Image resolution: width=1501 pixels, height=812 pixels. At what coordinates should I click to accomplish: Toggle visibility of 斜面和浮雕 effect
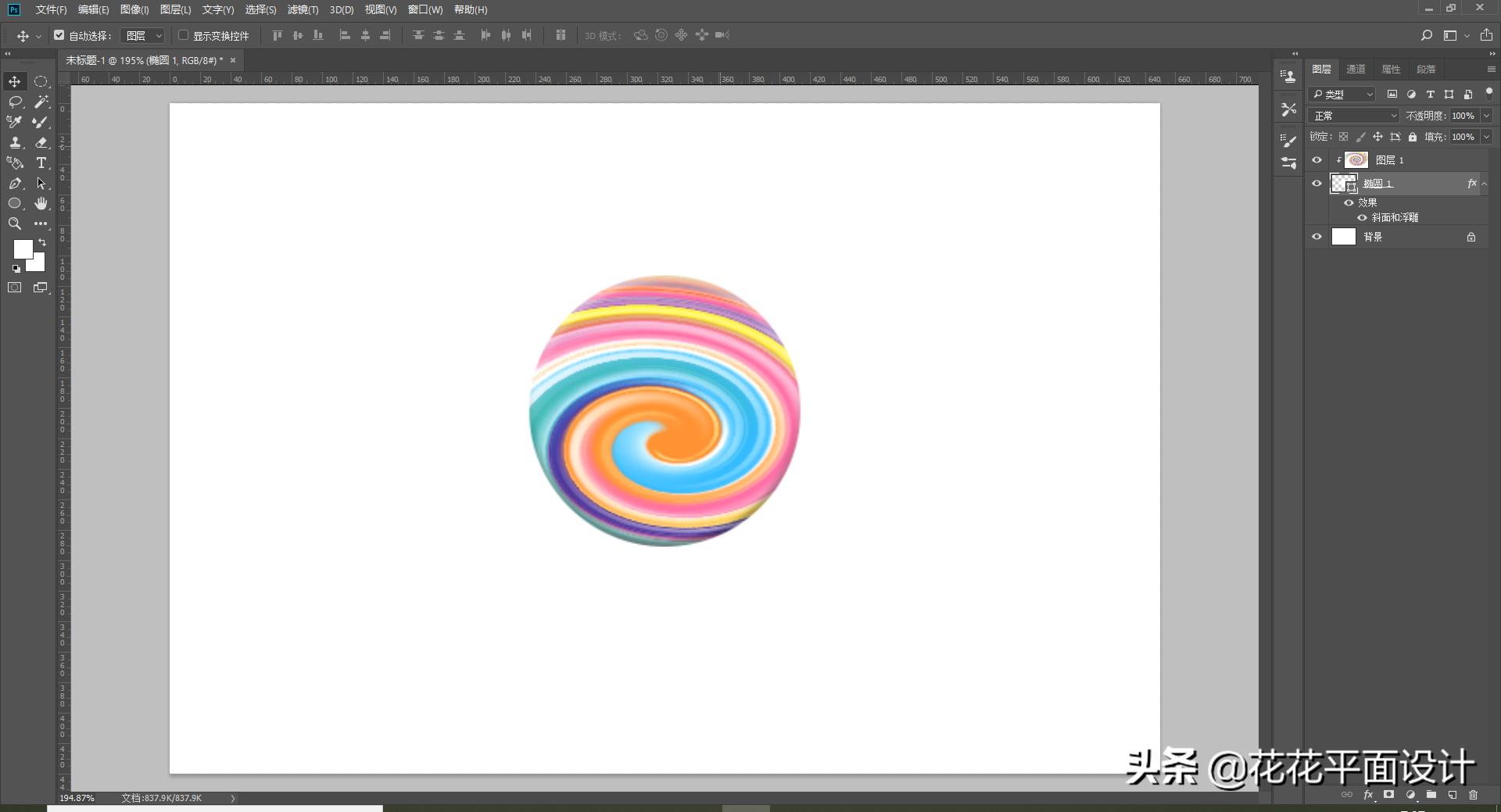point(1363,218)
